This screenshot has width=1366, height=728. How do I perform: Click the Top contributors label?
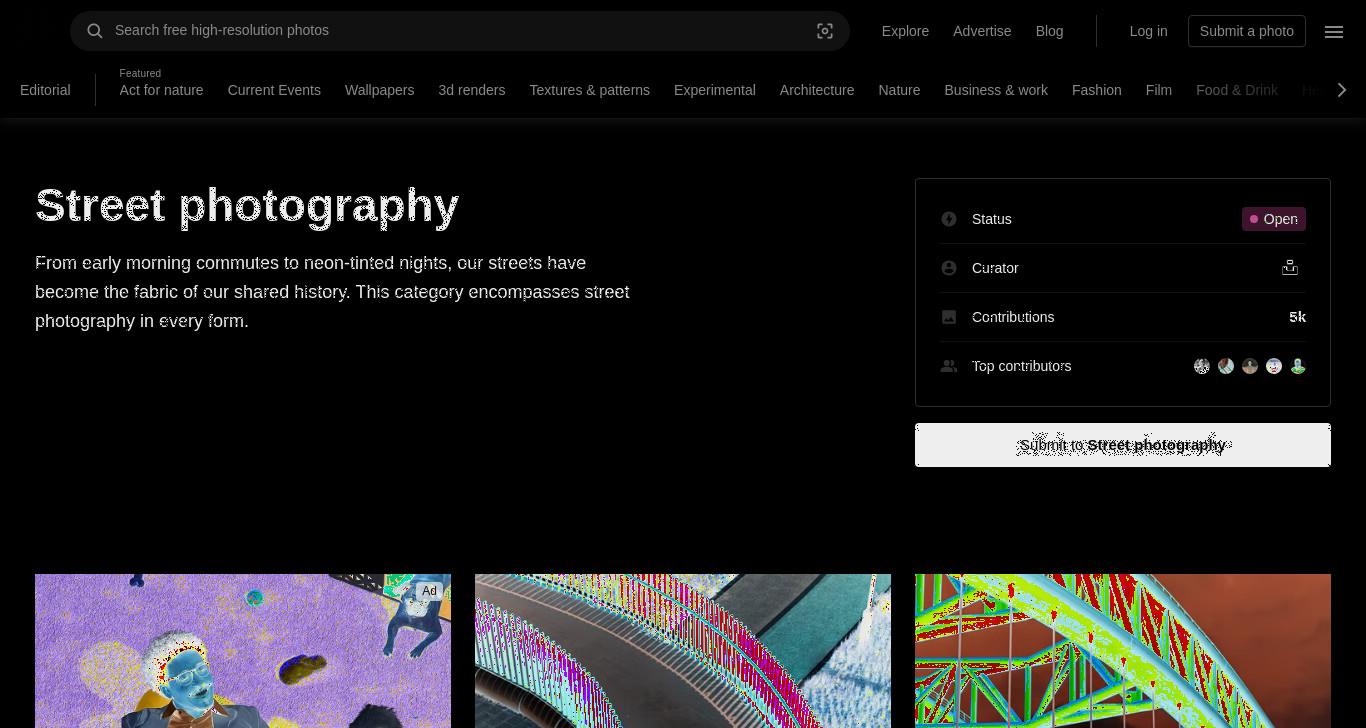[x=1021, y=366]
